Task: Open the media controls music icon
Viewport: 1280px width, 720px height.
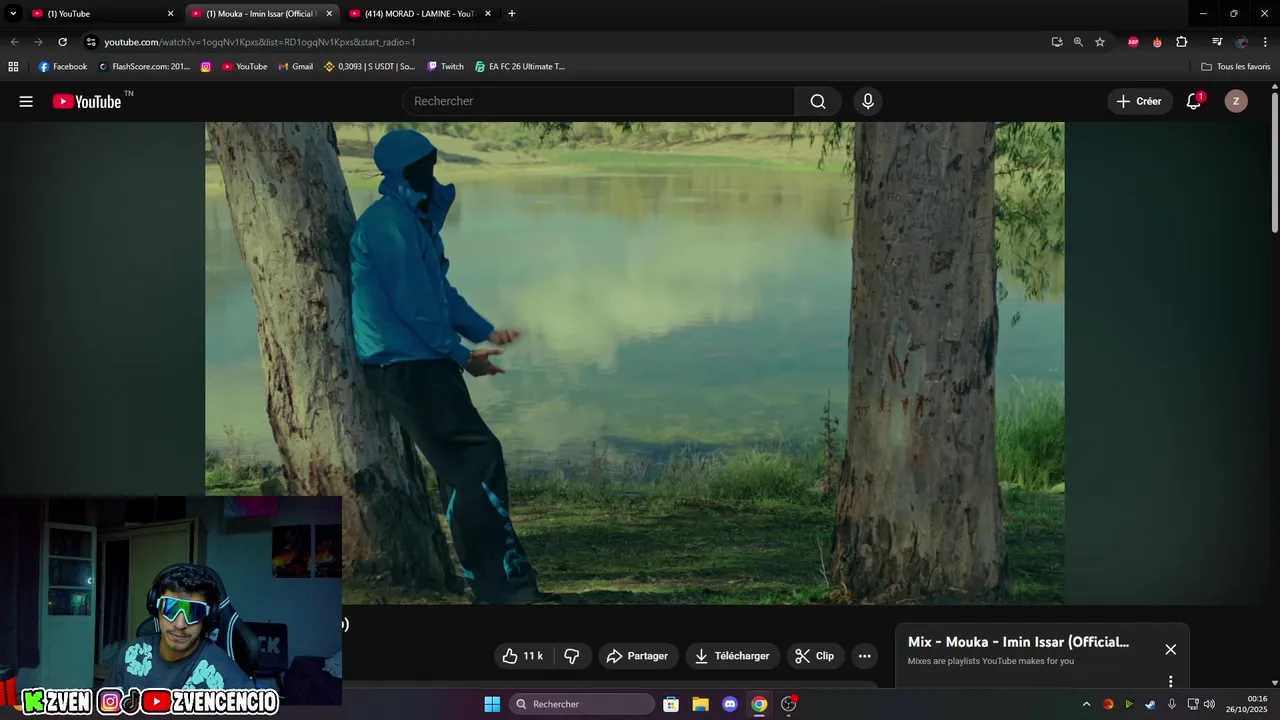Action: [x=1217, y=42]
